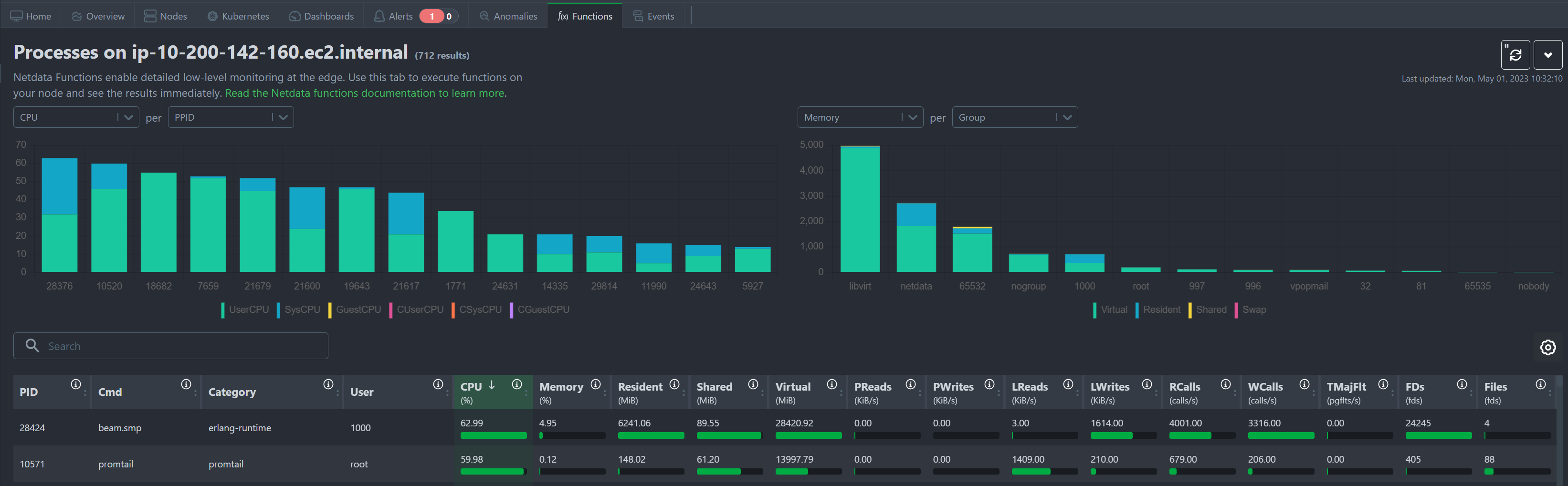The image size is (1568, 486).
Task: Click the CPU column sort arrow
Action: click(492, 385)
